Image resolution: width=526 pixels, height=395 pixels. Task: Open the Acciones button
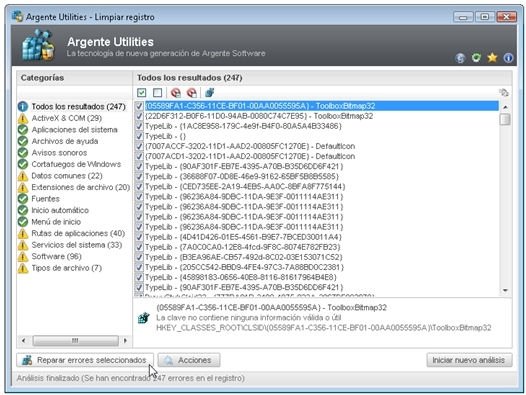[189, 360]
